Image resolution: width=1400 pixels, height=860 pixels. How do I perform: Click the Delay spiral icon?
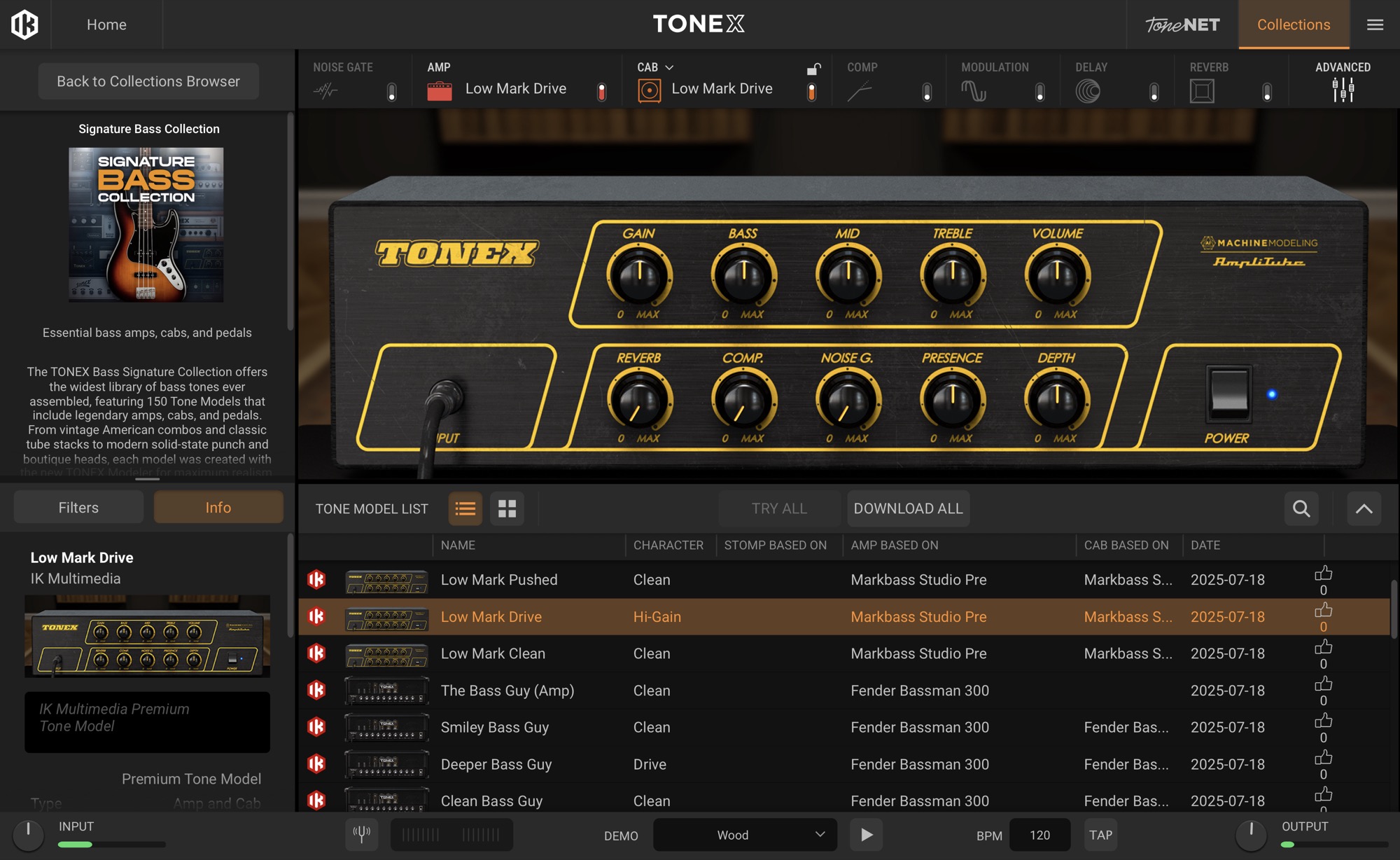[1088, 91]
